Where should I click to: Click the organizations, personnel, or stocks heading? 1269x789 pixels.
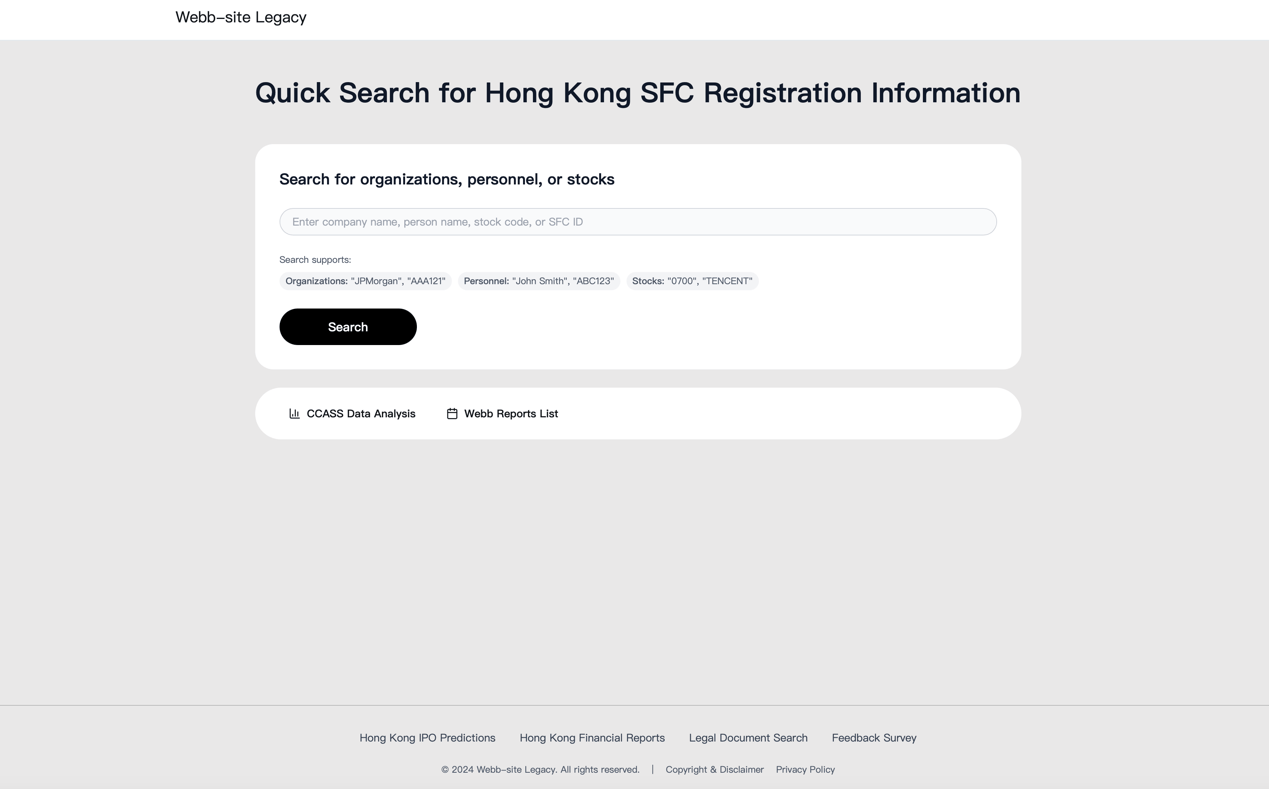coord(447,180)
